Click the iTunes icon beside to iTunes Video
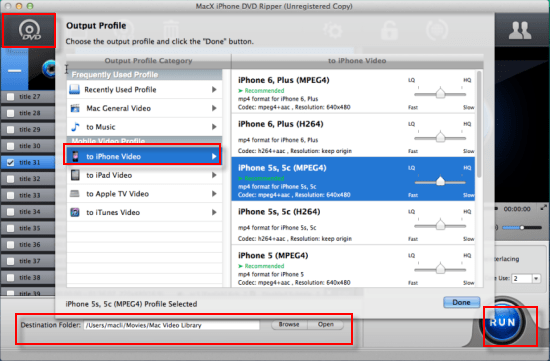Viewport: 550px width, 361px height. (x=75, y=212)
